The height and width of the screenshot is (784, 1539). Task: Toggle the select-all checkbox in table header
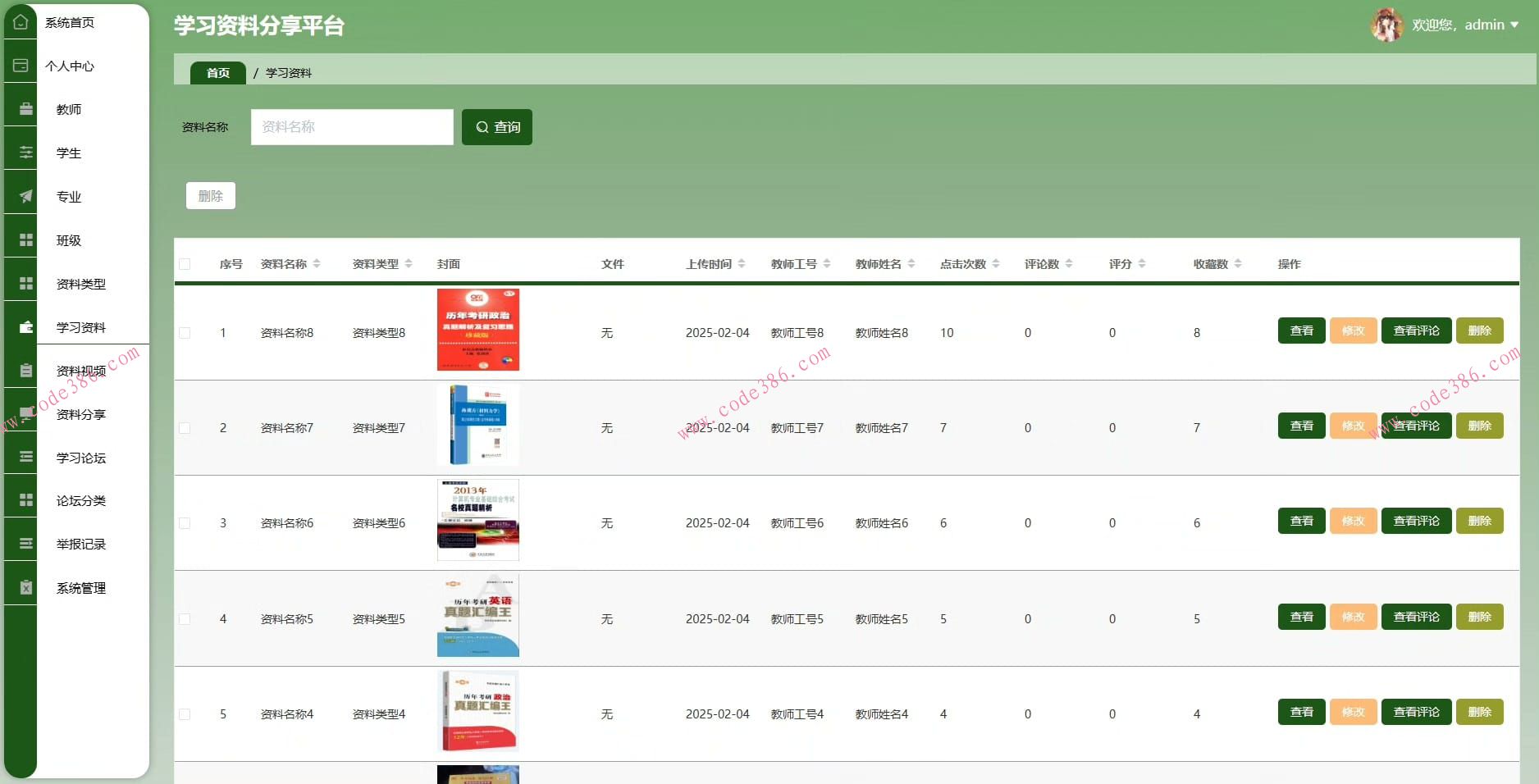pyautogui.click(x=185, y=264)
